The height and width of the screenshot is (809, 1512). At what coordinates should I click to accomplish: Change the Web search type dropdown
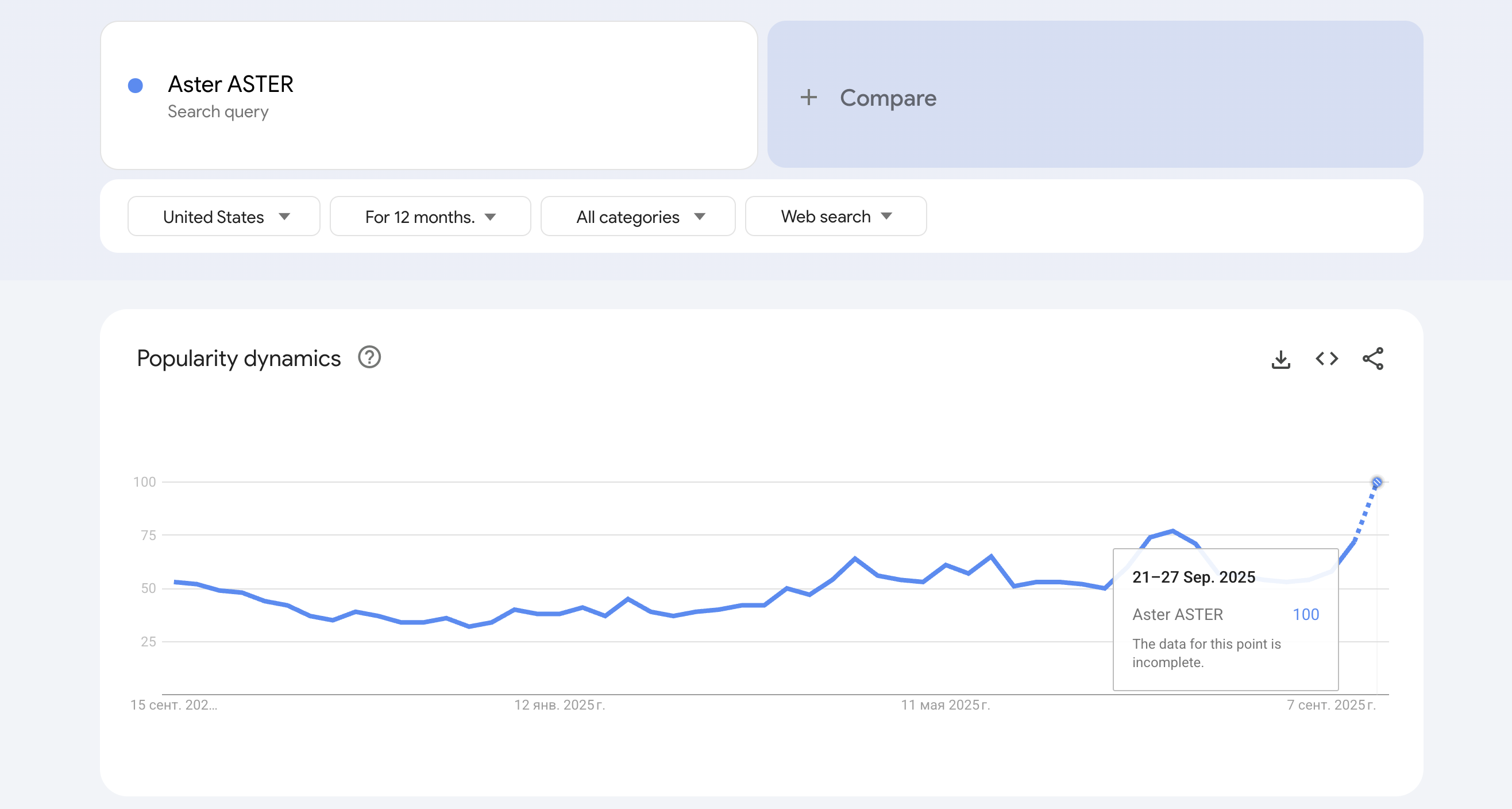pyautogui.click(x=835, y=217)
